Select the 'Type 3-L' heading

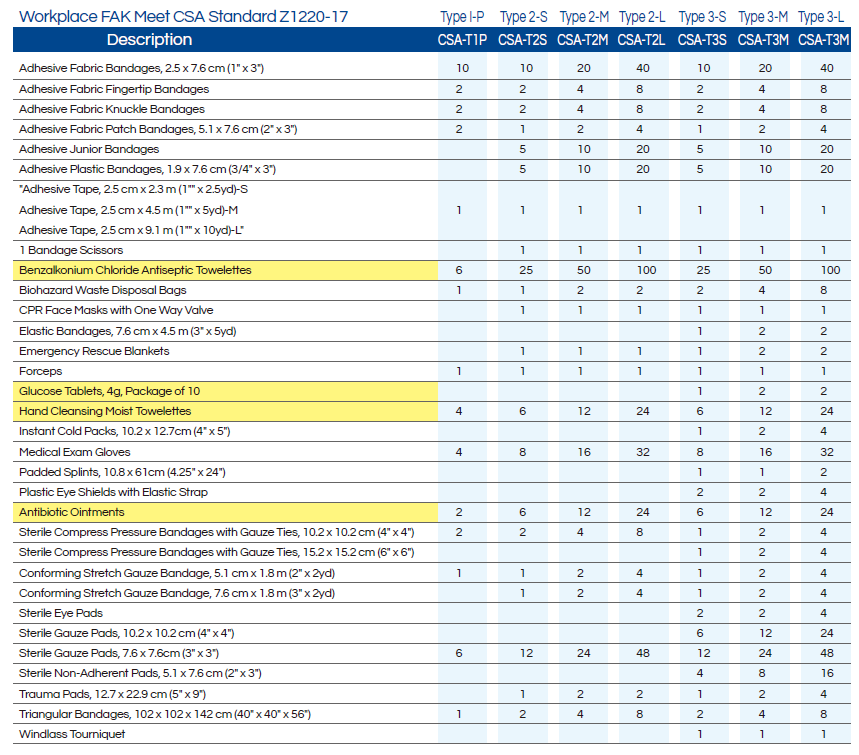tap(821, 17)
